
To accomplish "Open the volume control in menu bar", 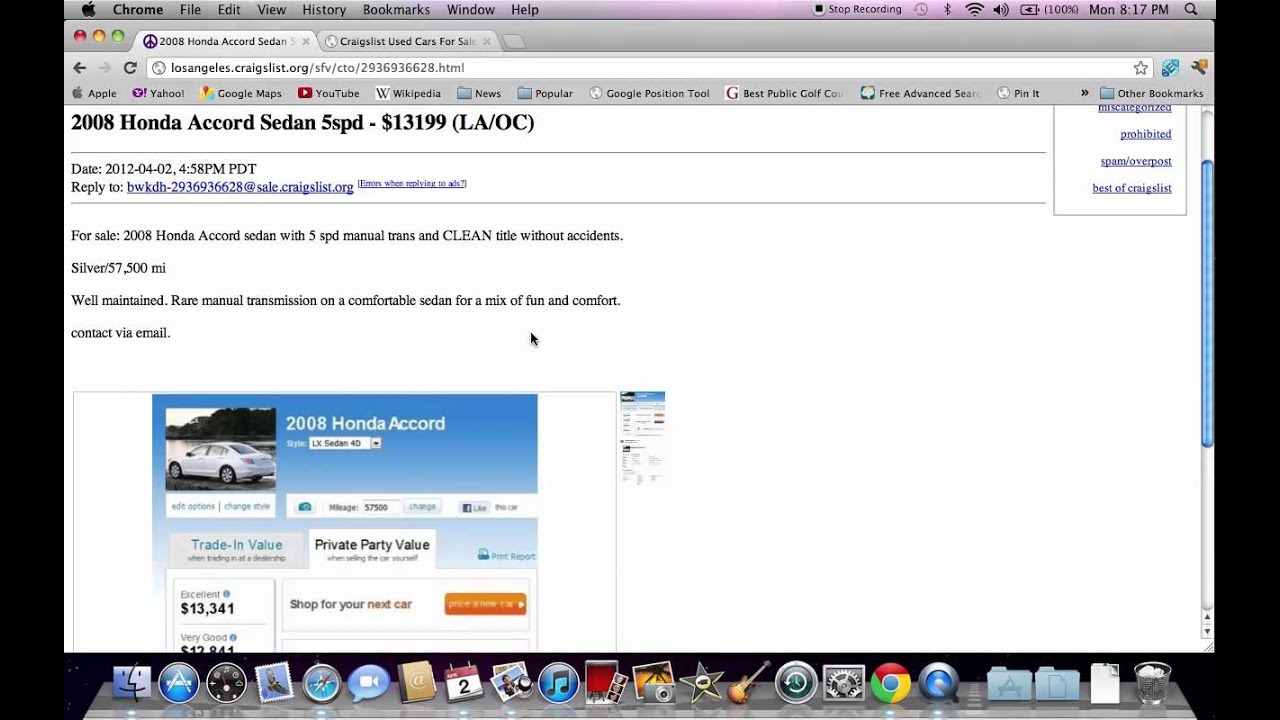I will coord(1001,9).
